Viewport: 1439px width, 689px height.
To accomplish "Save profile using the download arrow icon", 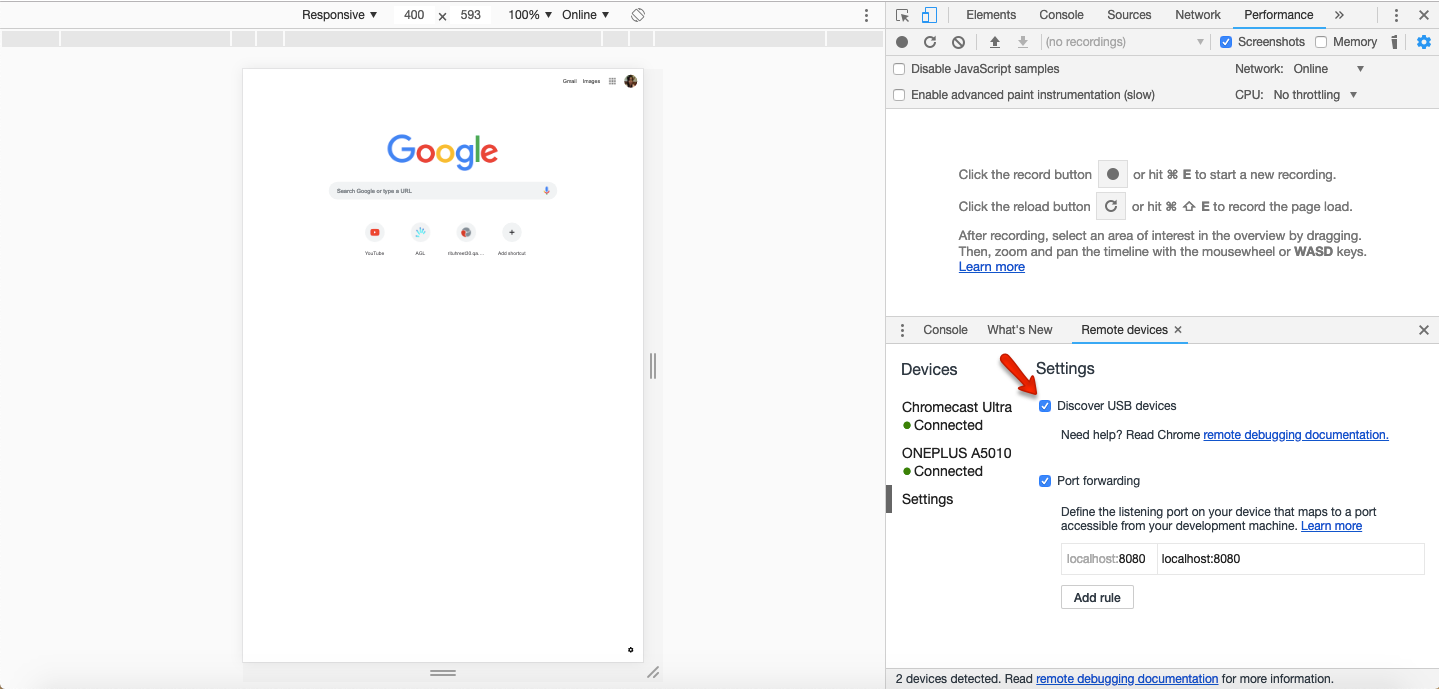I will pyautogui.click(x=1022, y=41).
